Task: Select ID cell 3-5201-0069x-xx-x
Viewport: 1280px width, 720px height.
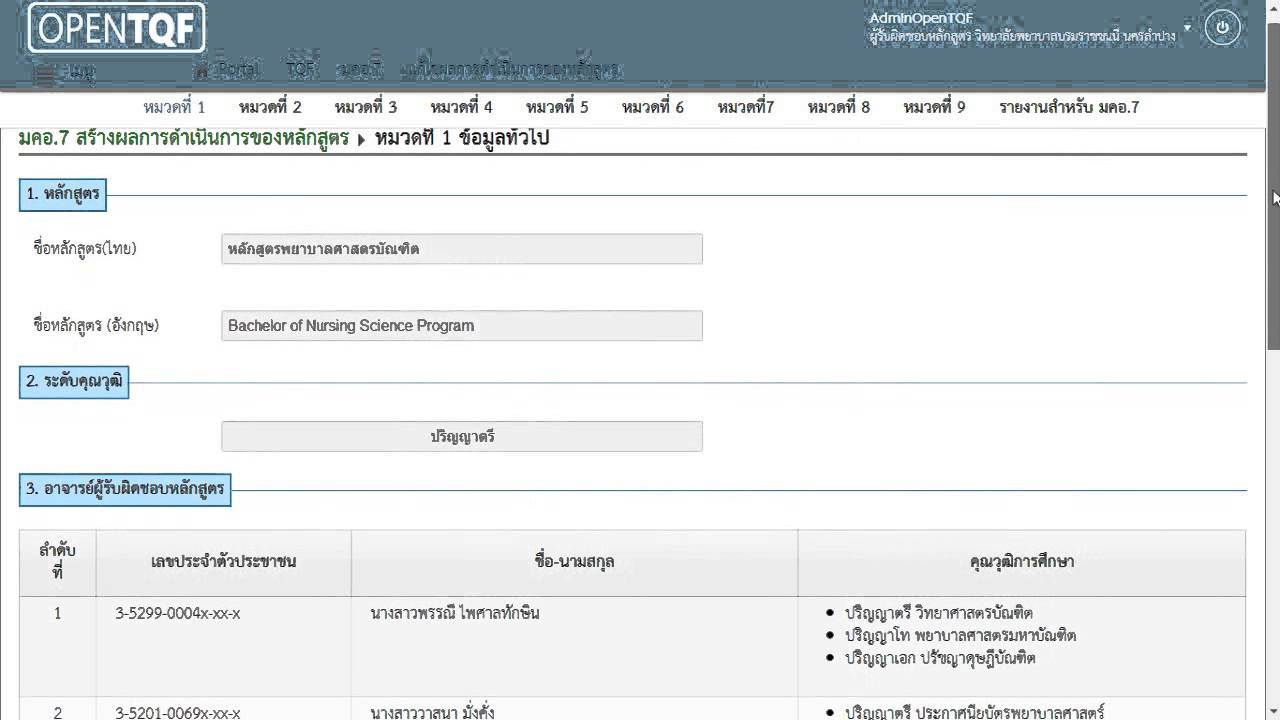Action: 178,712
